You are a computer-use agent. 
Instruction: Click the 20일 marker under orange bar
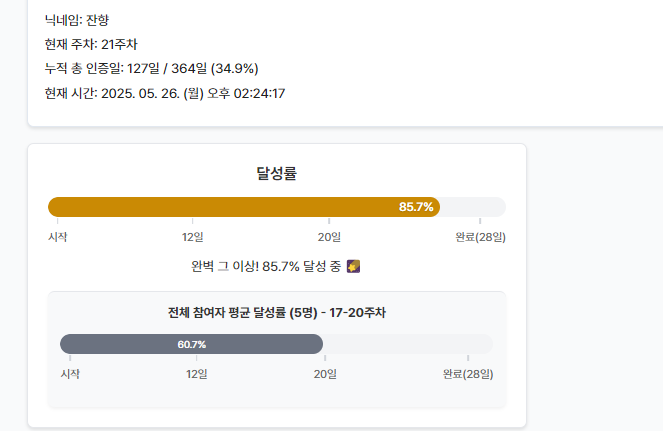(329, 237)
